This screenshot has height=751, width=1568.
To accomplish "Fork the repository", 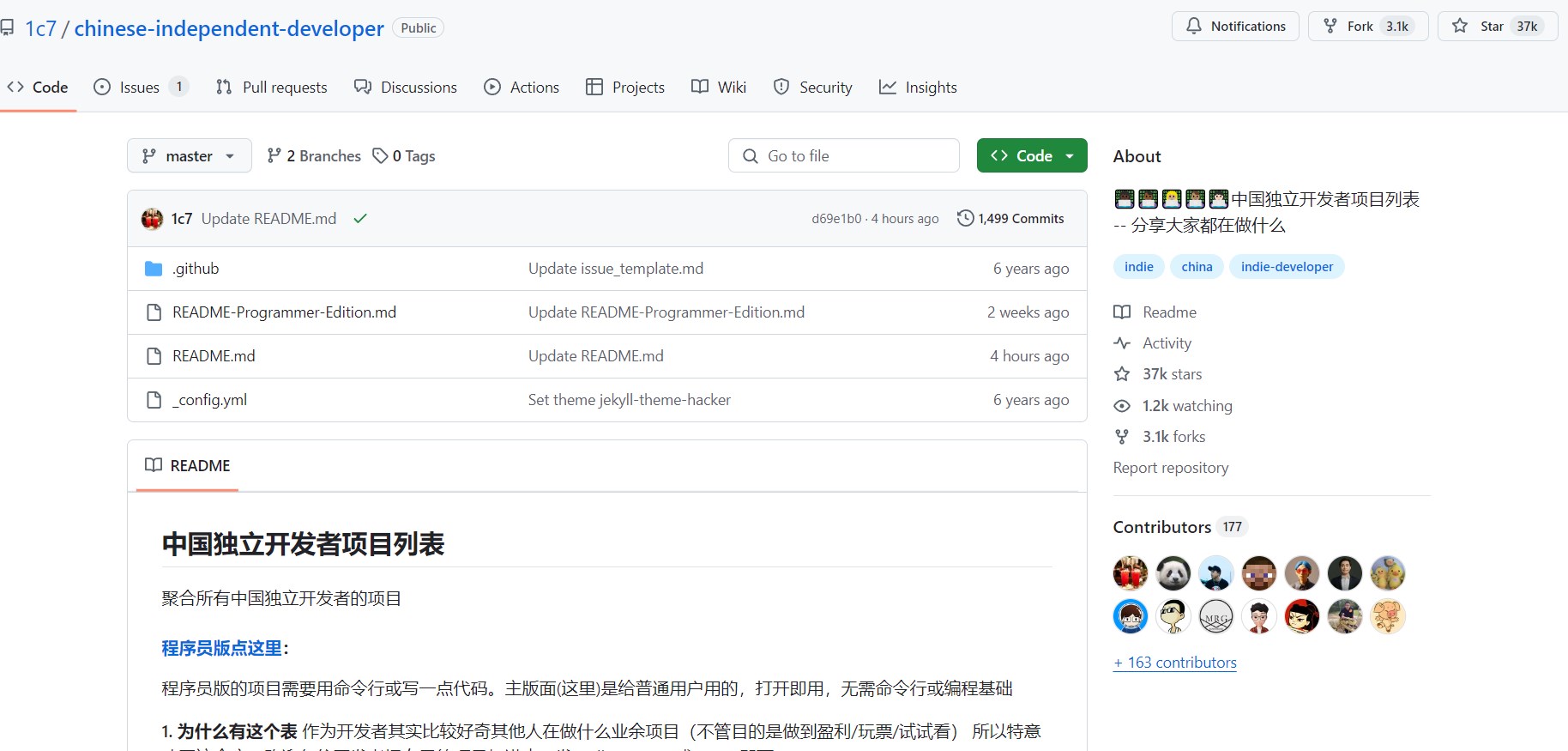I will pos(1367,26).
